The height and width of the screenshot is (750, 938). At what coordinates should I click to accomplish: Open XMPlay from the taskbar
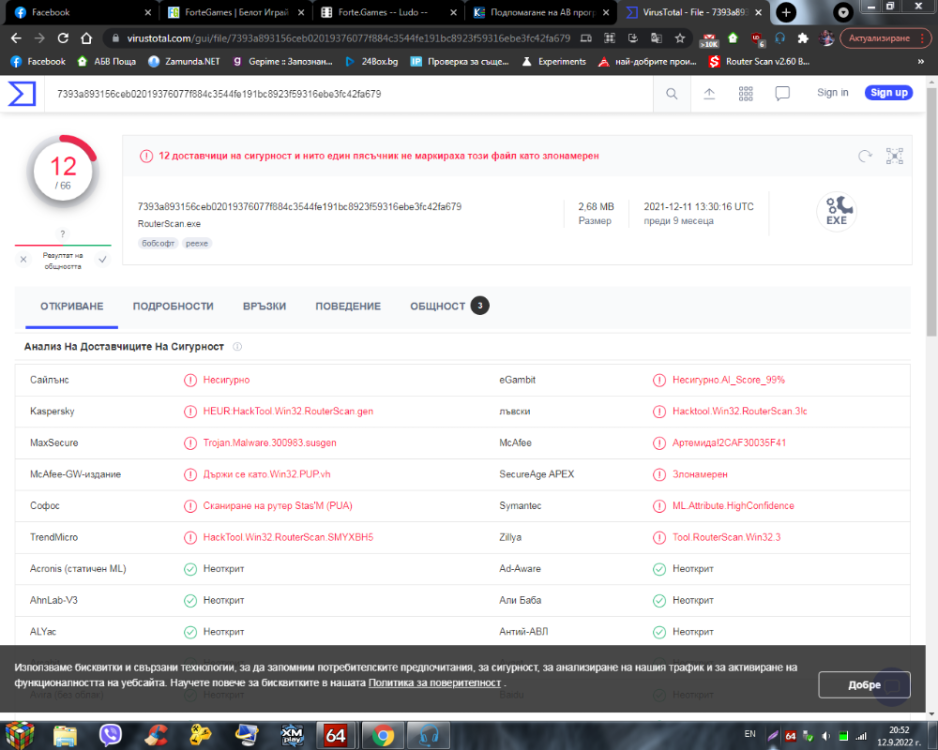tap(292, 735)
